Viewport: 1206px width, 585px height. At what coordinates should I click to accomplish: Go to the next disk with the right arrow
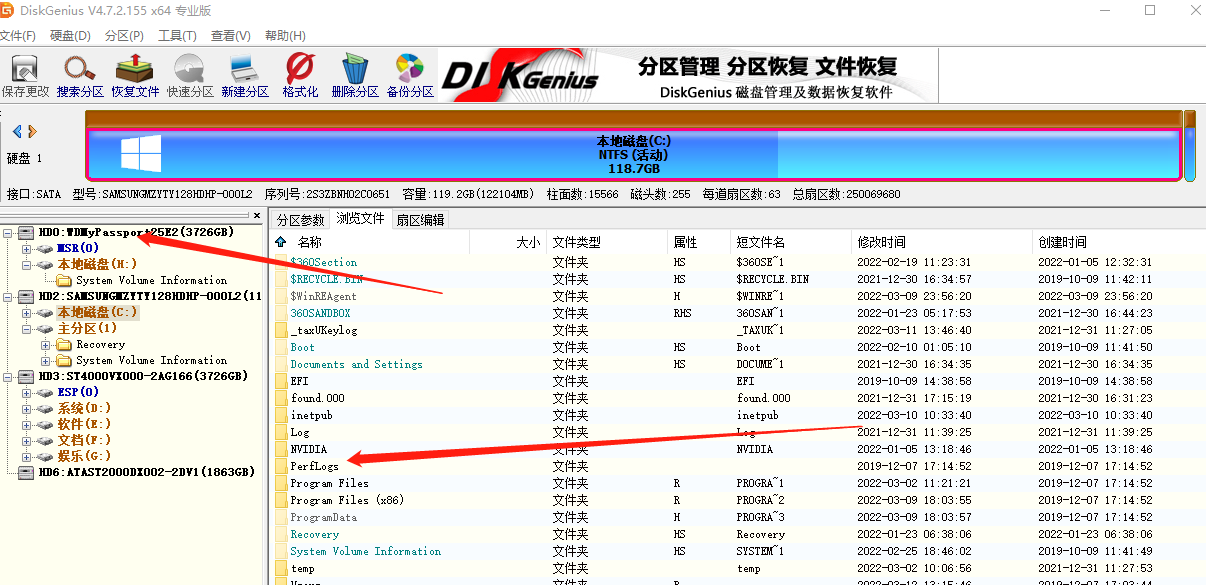pos(32,131)
